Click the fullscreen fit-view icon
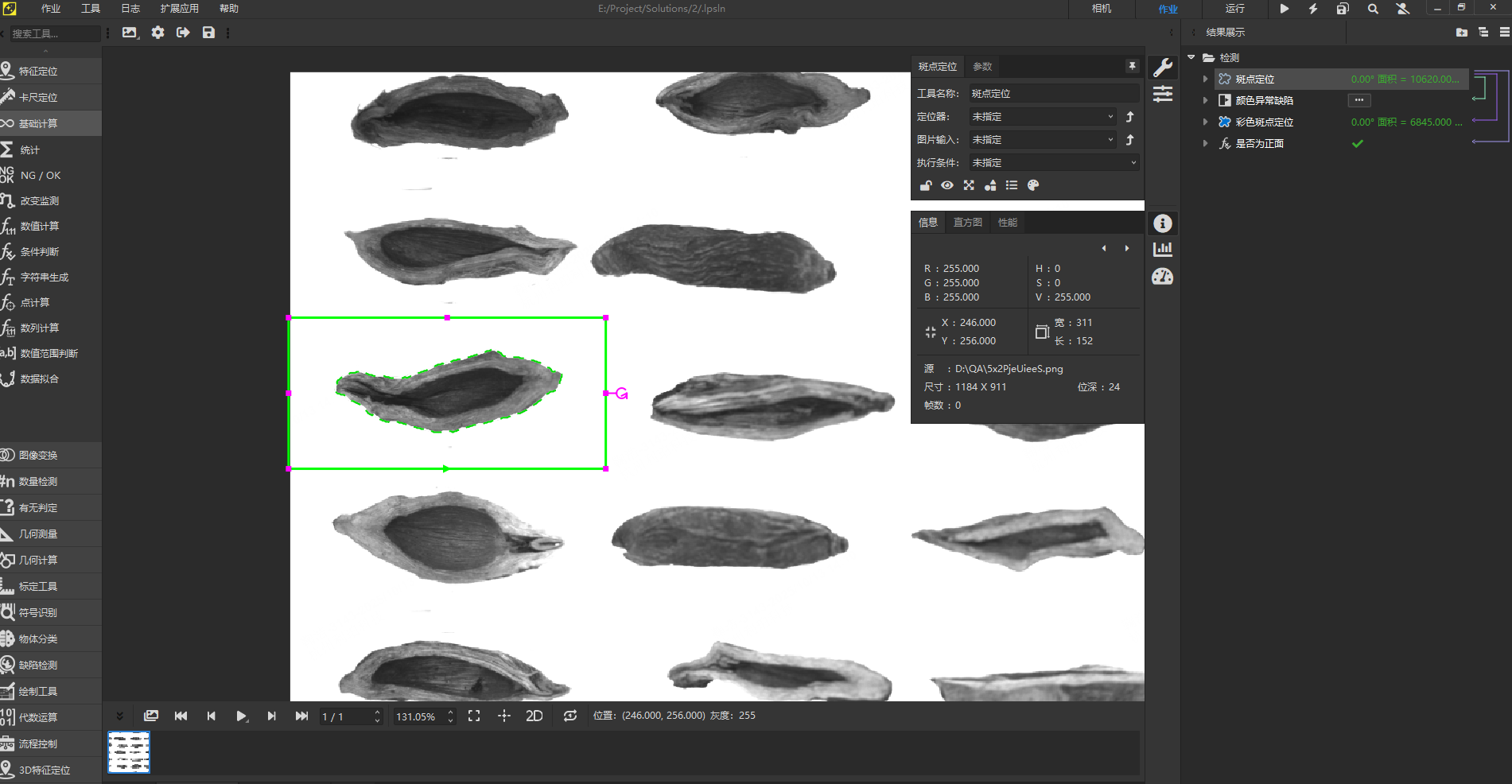This screenshot has height=784, width=1512. click(x=474, y=716)
